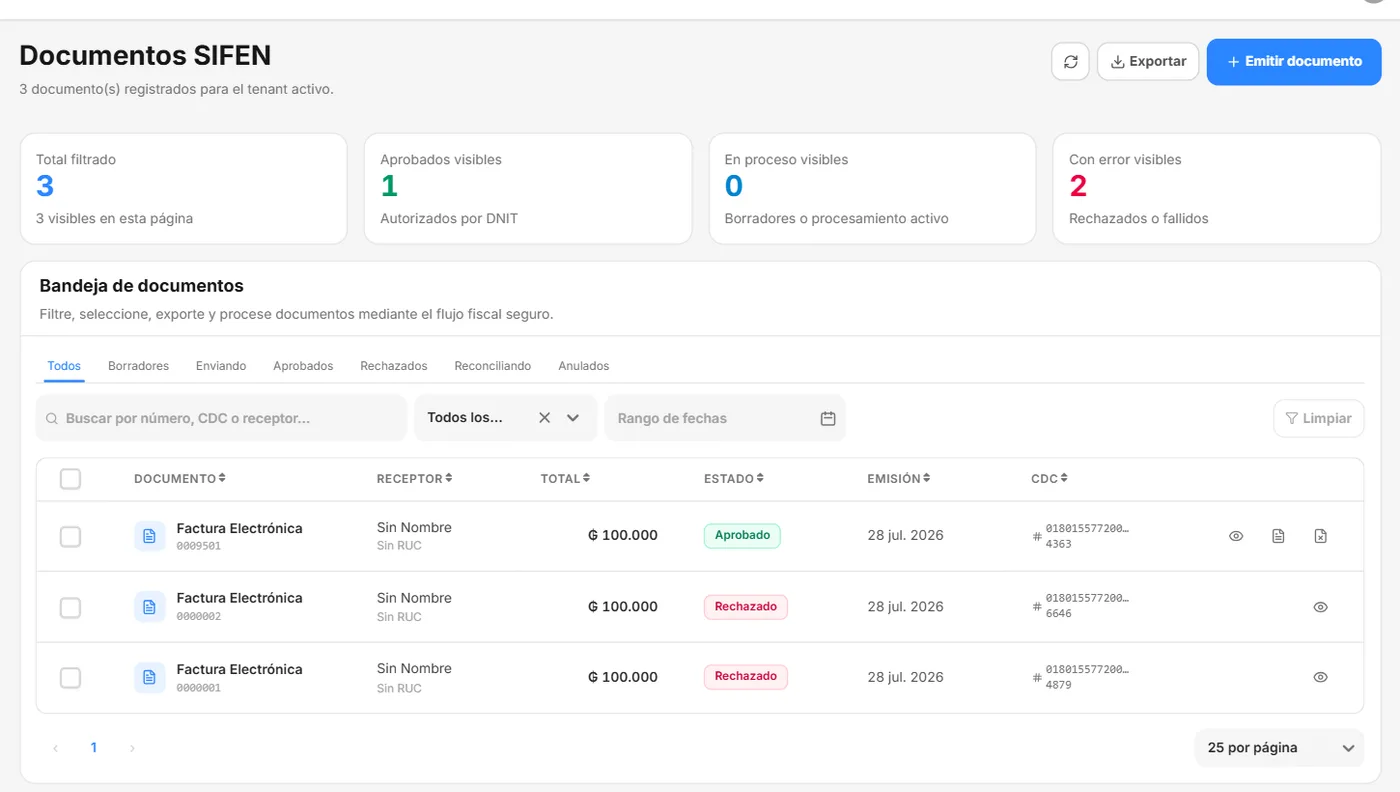Focus the search by número, CDC o receptor field
Image resolution: width=1400 pixels, height=792 pixels.
click(221, 418)
